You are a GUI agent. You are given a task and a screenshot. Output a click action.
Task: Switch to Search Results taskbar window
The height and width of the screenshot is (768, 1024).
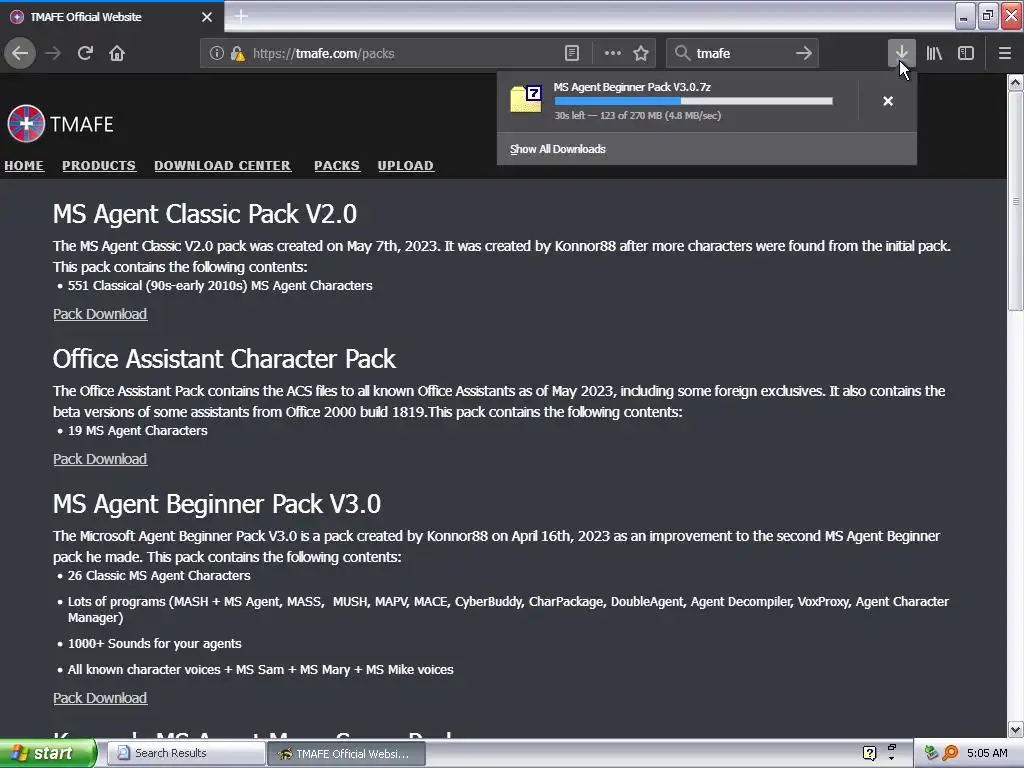(x=186, y=753)
